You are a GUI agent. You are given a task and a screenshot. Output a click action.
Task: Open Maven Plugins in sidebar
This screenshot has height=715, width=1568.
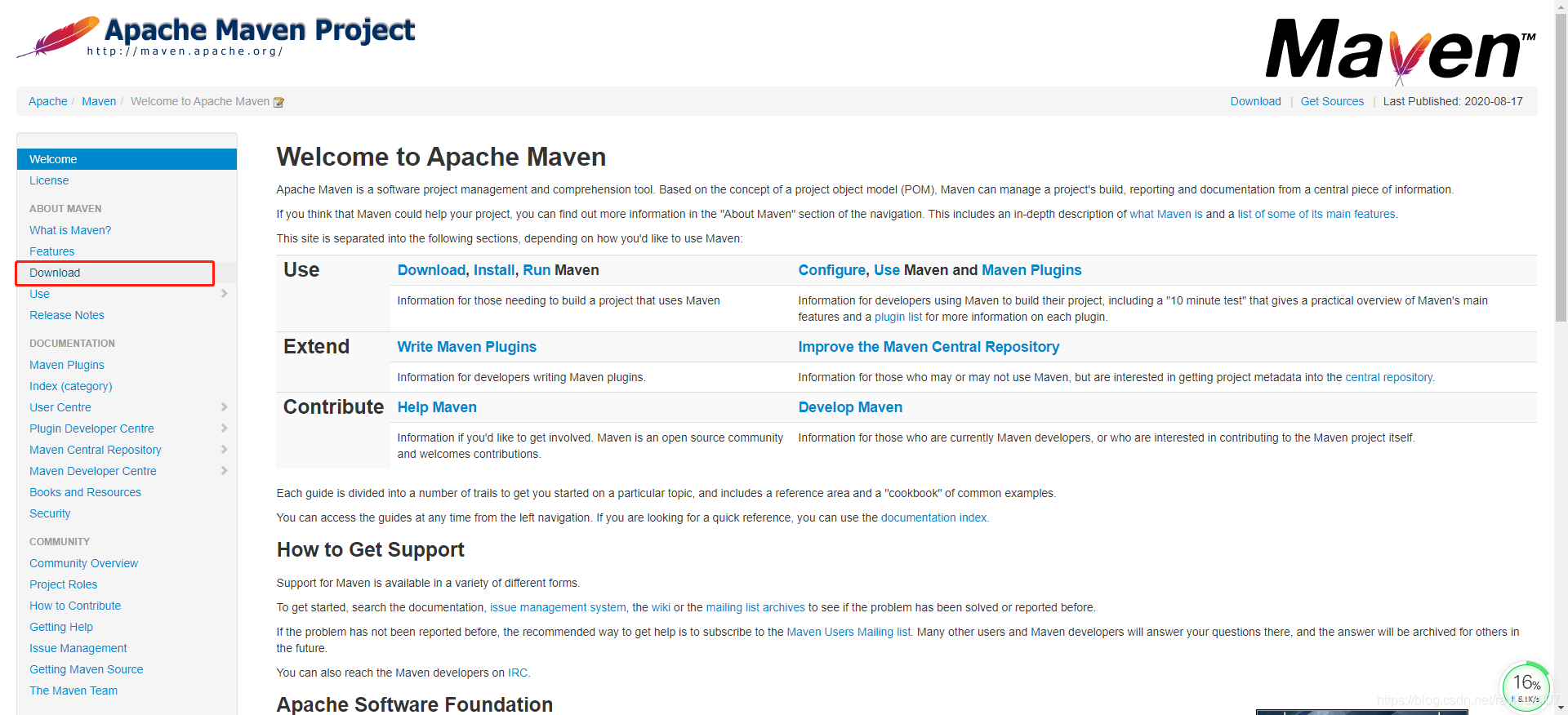pos(67,365)
